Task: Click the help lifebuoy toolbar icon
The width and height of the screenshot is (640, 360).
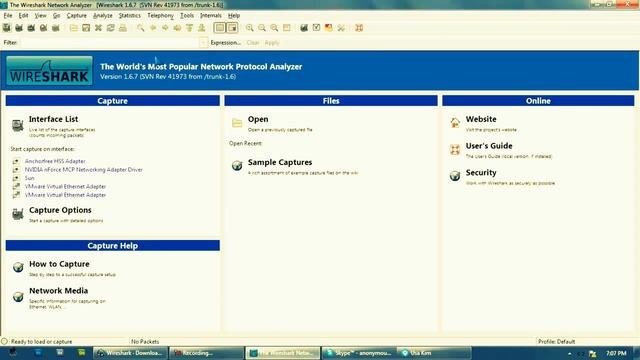Action: click(359, 28)
